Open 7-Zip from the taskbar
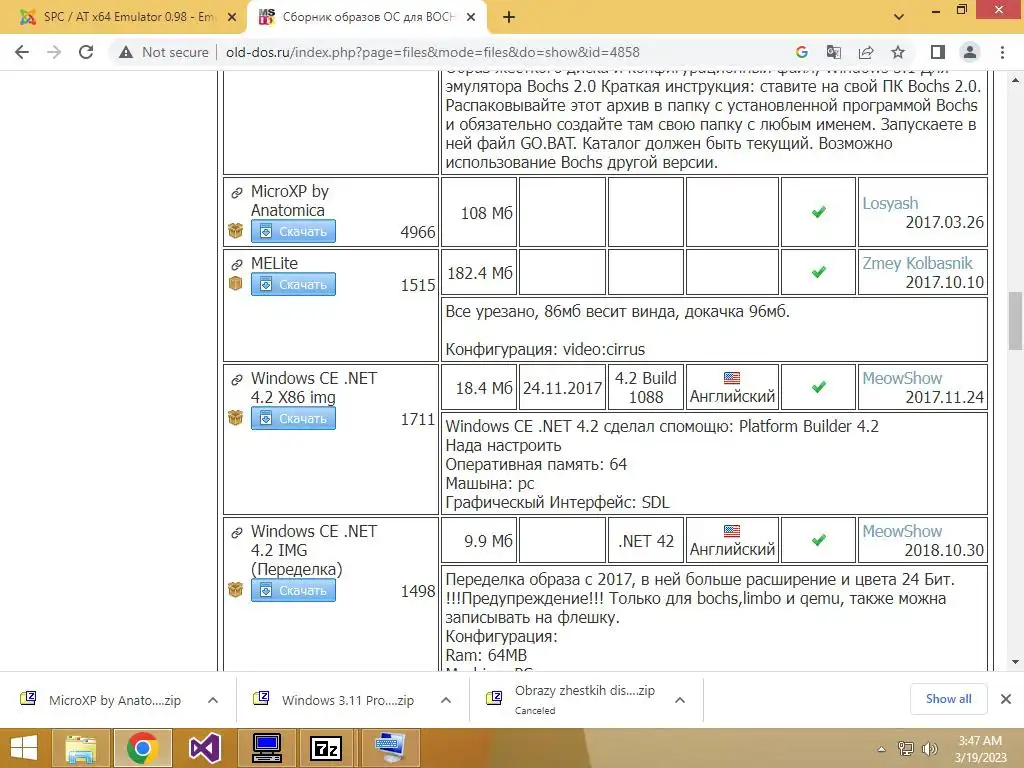 [327, 748]
